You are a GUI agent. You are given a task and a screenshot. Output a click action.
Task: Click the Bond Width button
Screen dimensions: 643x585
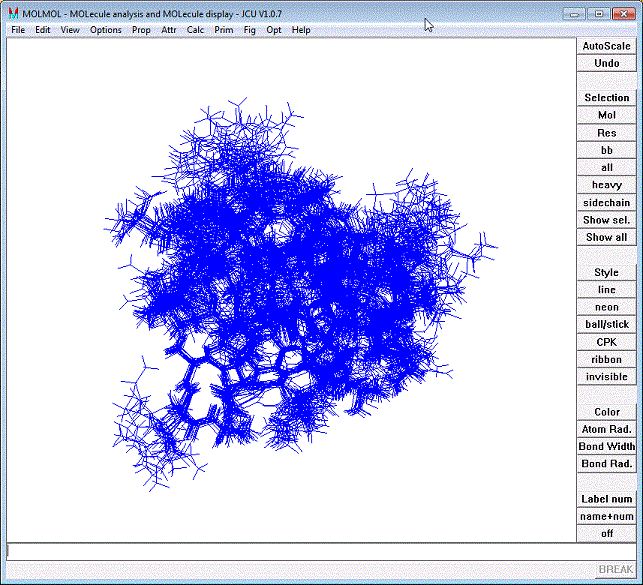coord(607,446)
